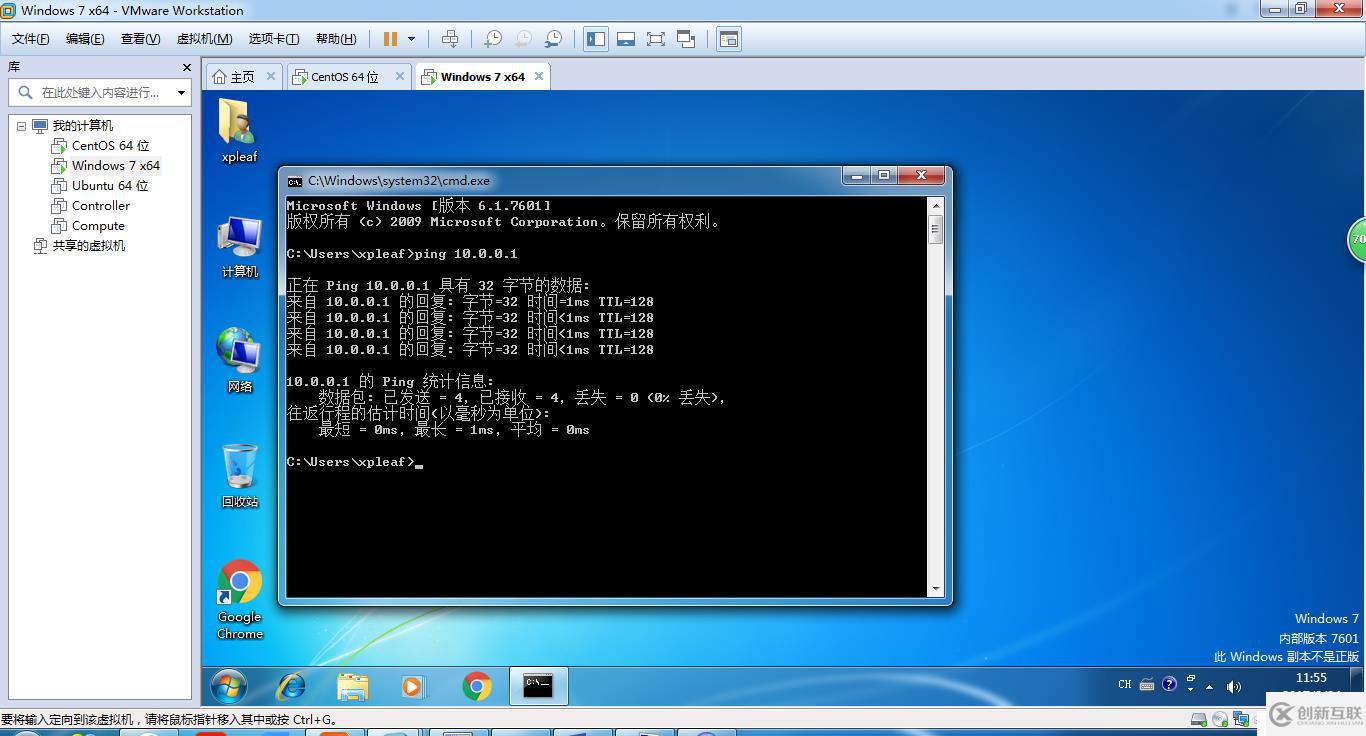
Task: Show hidden tray icons with up arrow
Action: [x=1209, y=687]
